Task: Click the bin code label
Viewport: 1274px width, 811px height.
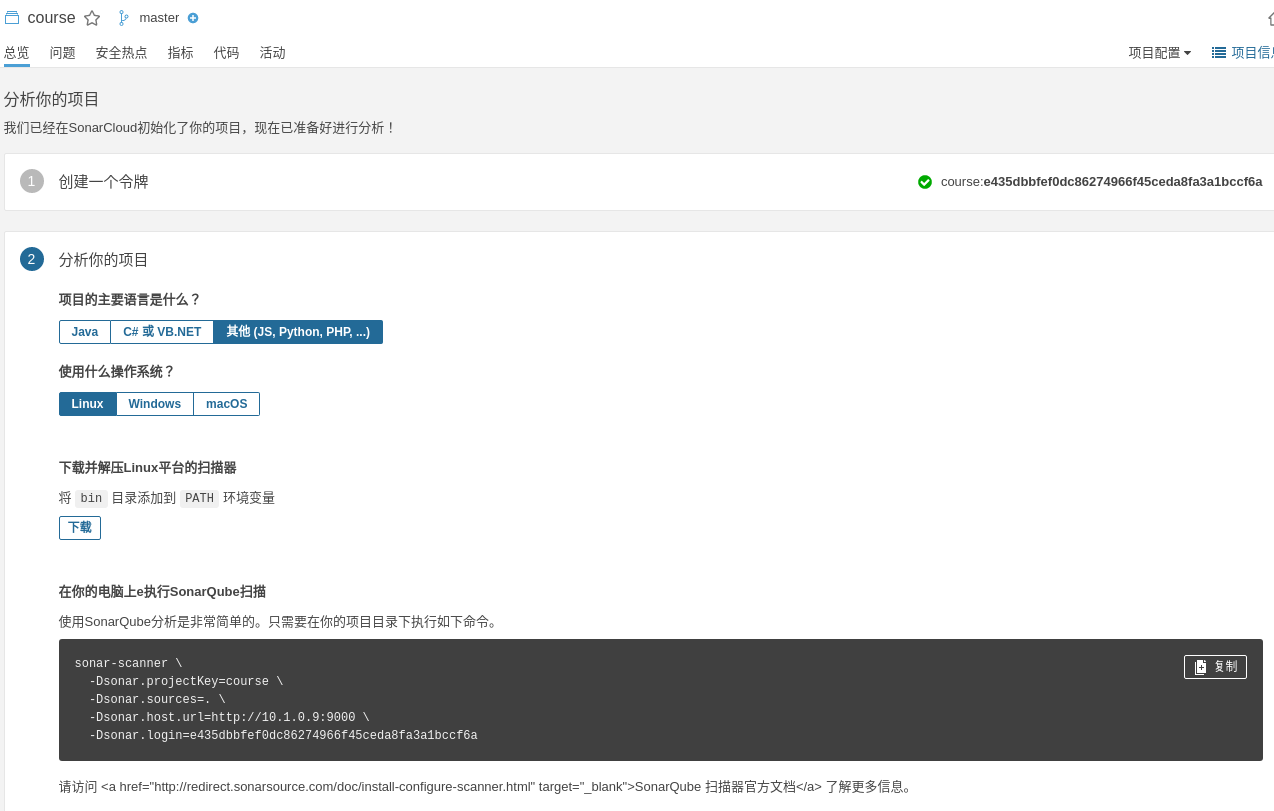Action: 91,498
